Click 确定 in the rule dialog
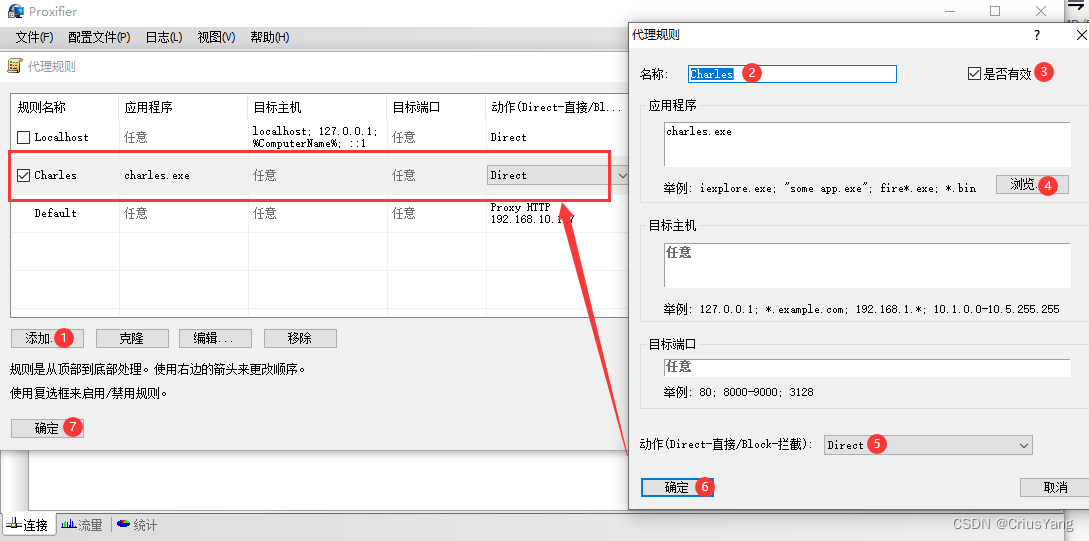Screen dimensions: 1089x541 tap(676, 487)
